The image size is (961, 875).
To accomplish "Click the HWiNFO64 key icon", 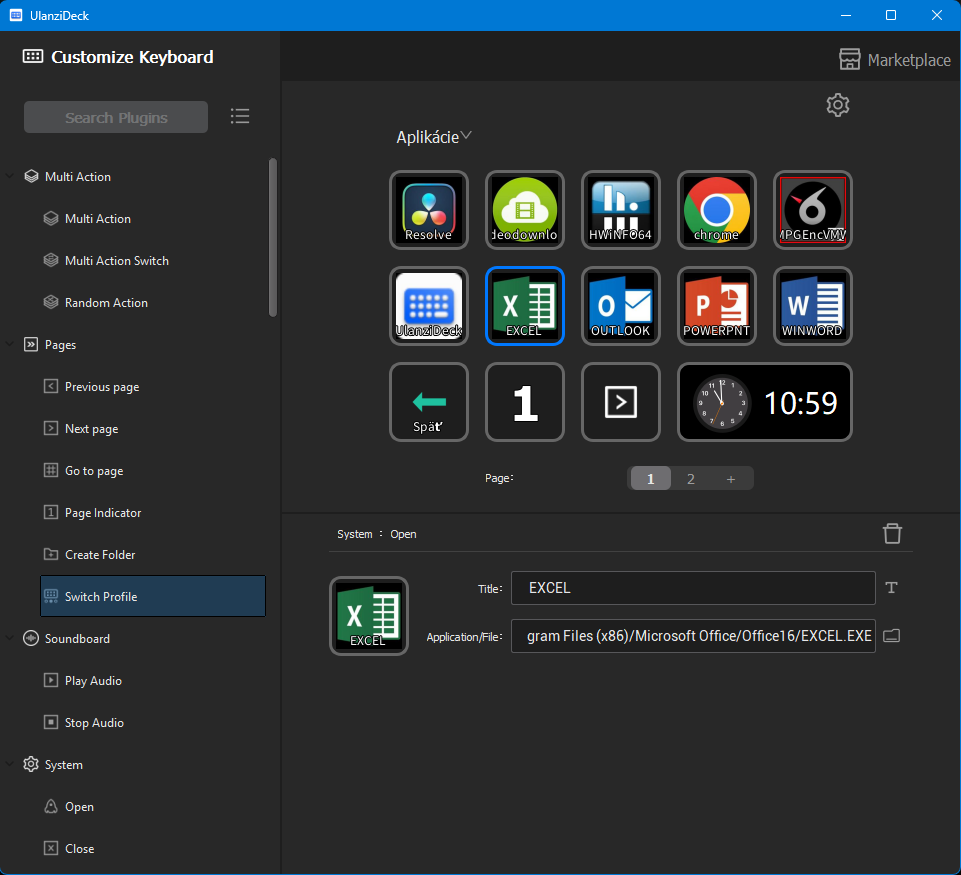I will (621, 210).
